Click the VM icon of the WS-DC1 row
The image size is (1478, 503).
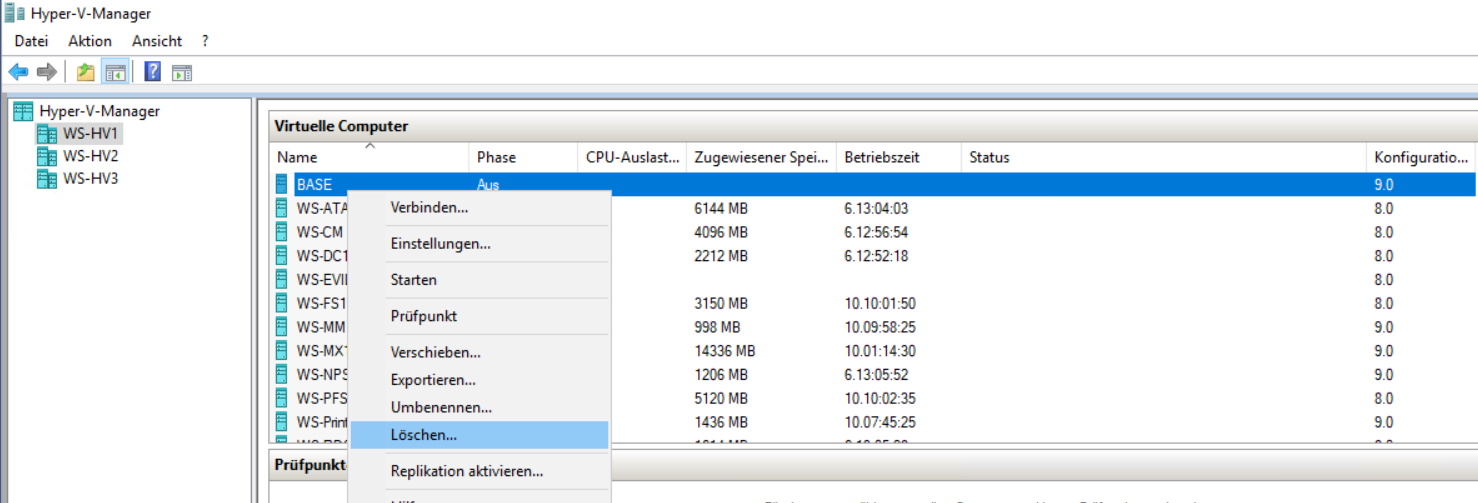pos(282,256)
